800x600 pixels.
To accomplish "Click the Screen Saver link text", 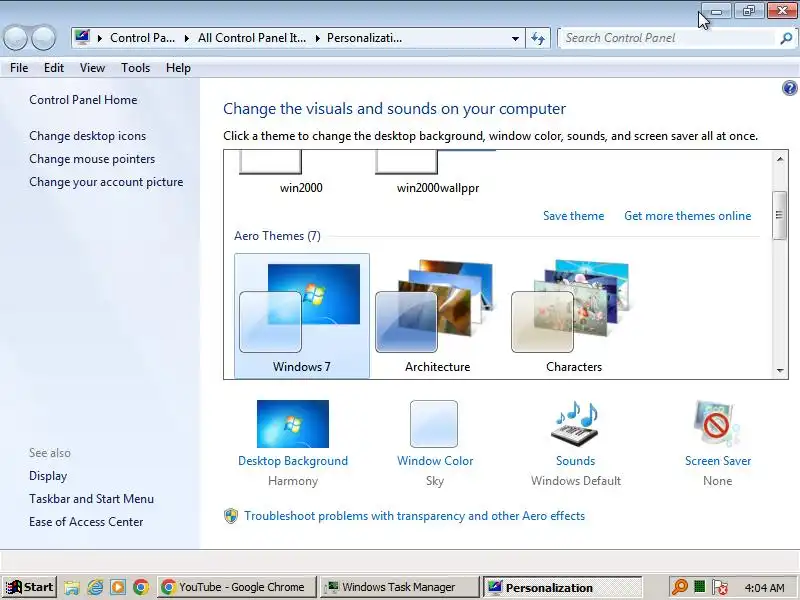I will pos(718,461).
